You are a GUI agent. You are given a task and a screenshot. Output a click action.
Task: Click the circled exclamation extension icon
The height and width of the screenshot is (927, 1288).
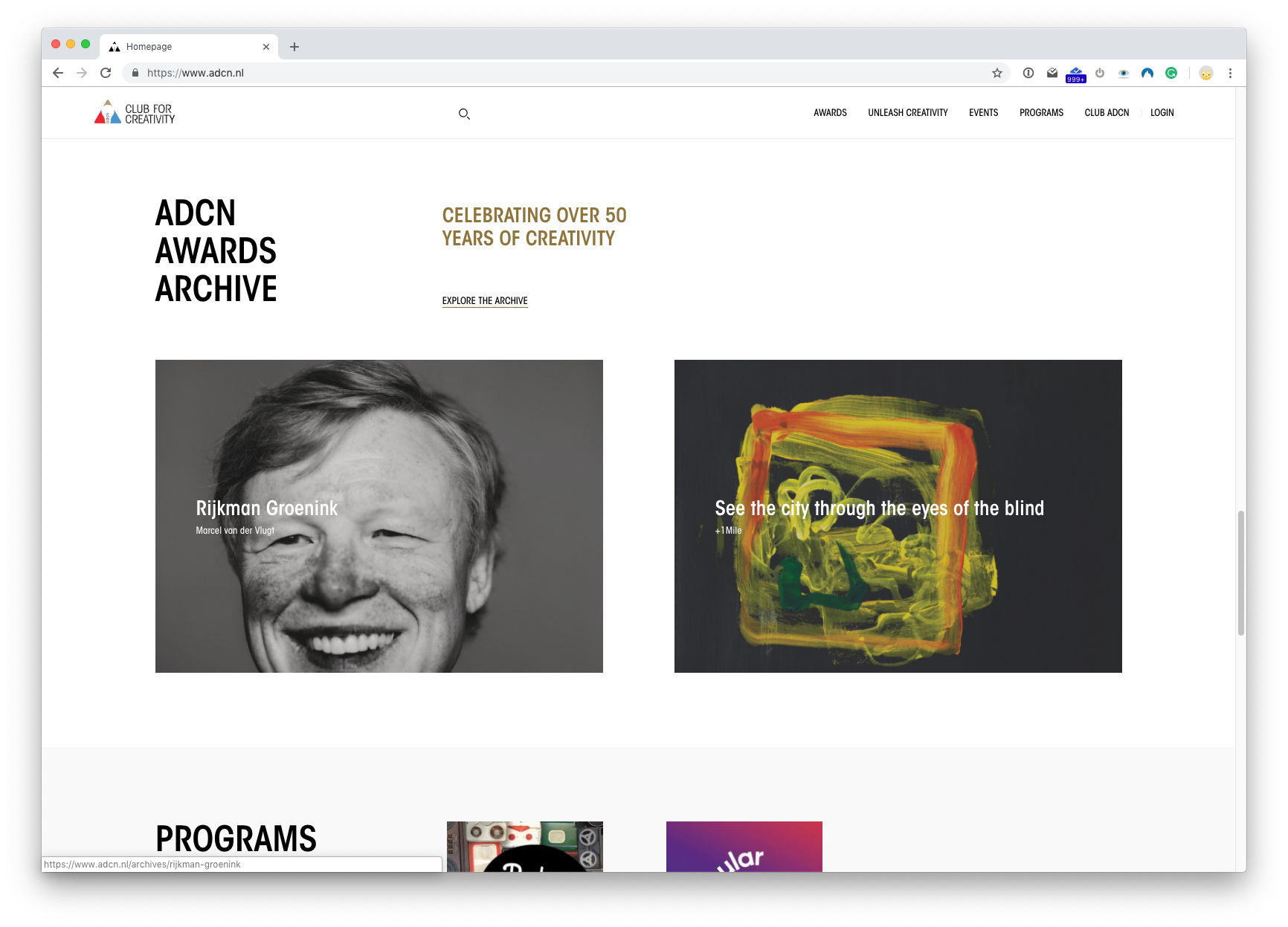[1028, 73]
